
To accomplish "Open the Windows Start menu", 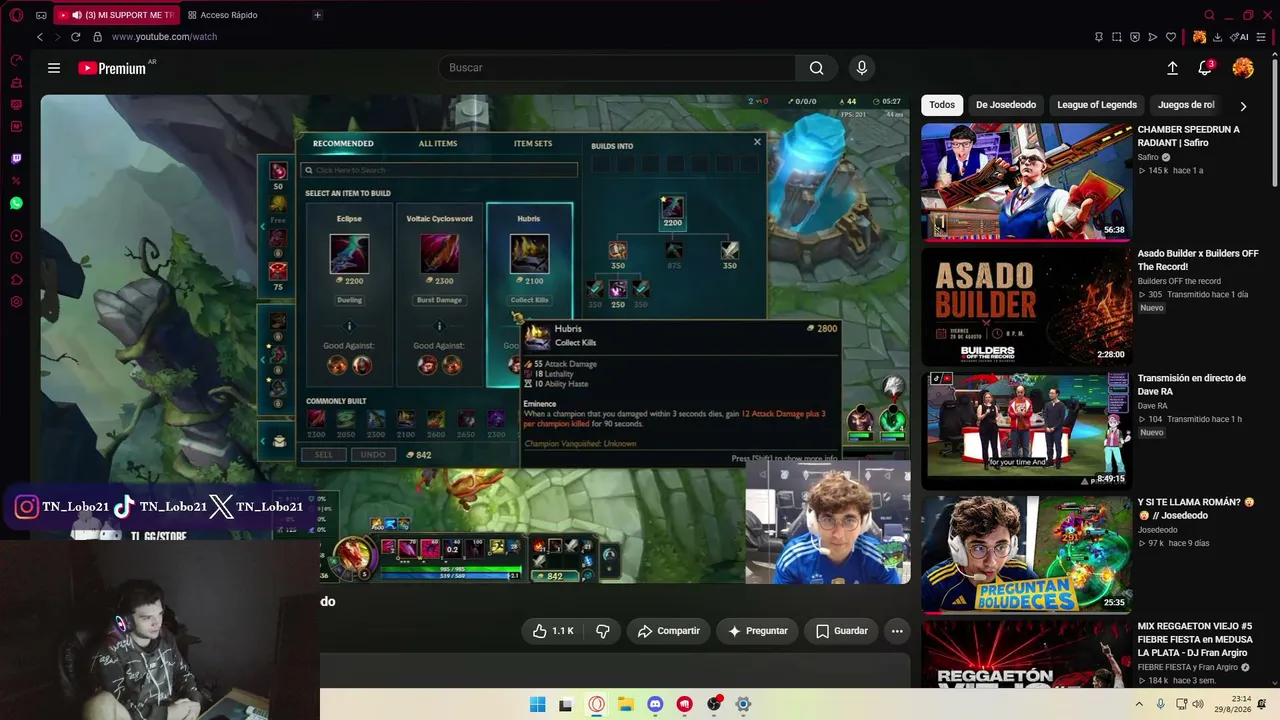I will coord(537,704).
